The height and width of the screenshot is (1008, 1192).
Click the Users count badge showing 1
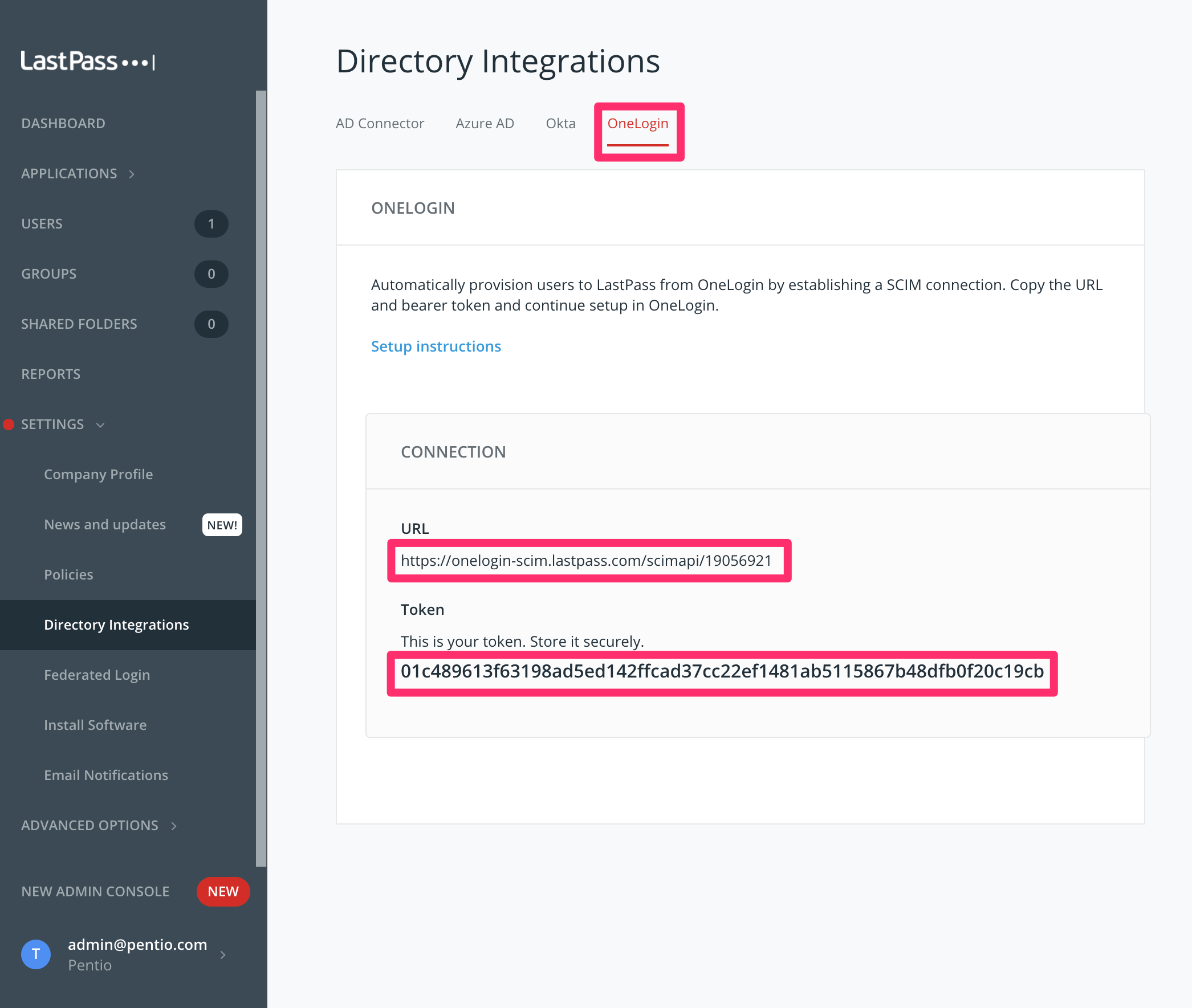(211, 224)
